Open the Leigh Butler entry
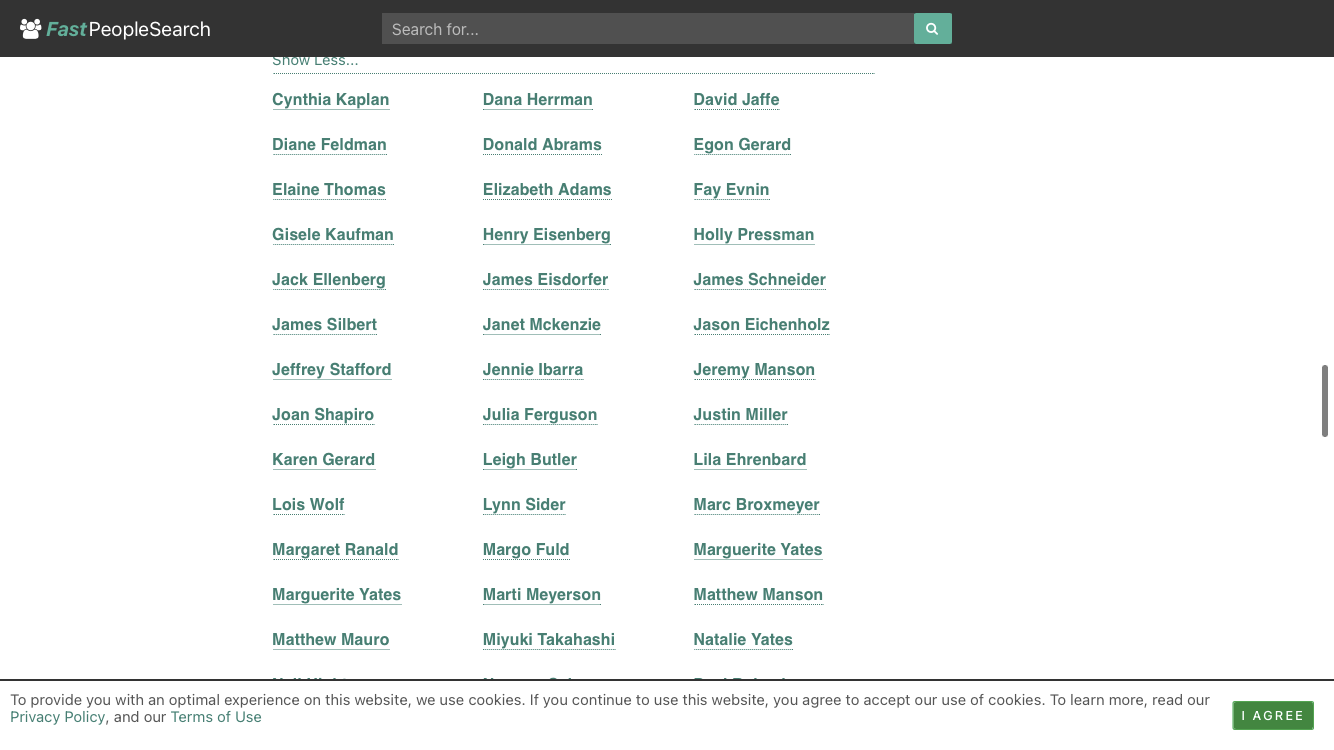The image size is (1334, 750). tap(529, 459)
